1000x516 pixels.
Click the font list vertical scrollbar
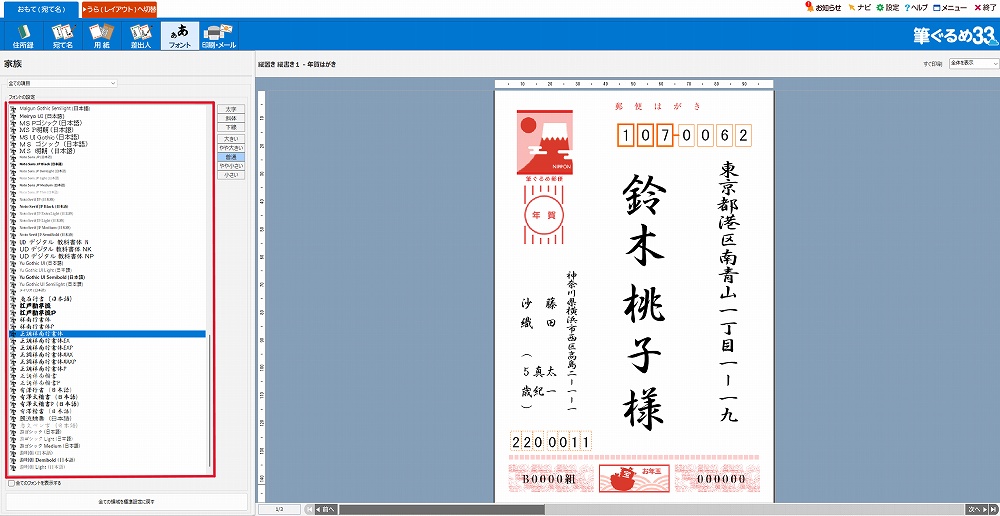pos(209,403)
